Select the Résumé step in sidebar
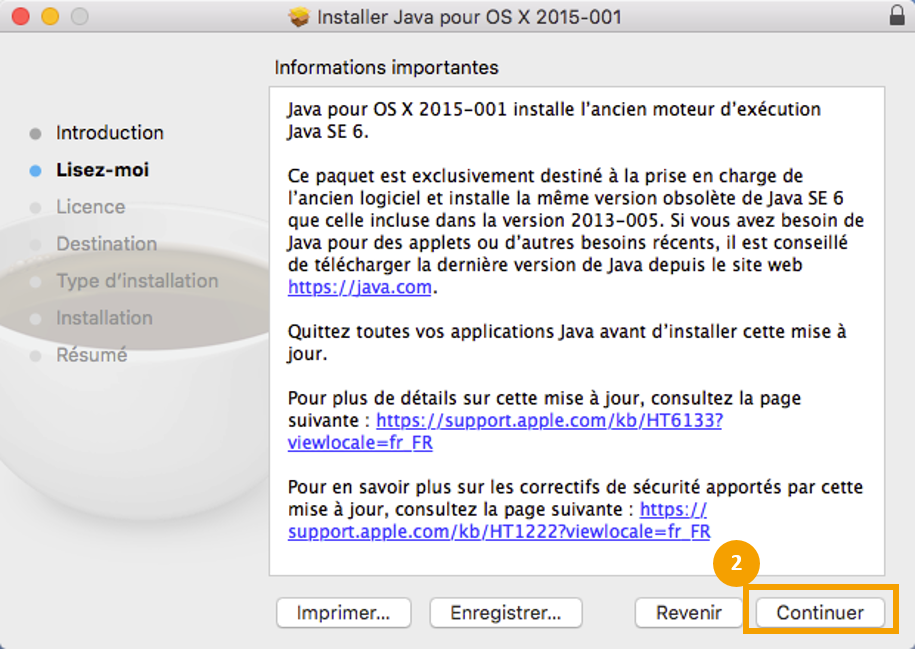This screenshot has height=649, width=915. pyautogui.click(x=92, y=355)
